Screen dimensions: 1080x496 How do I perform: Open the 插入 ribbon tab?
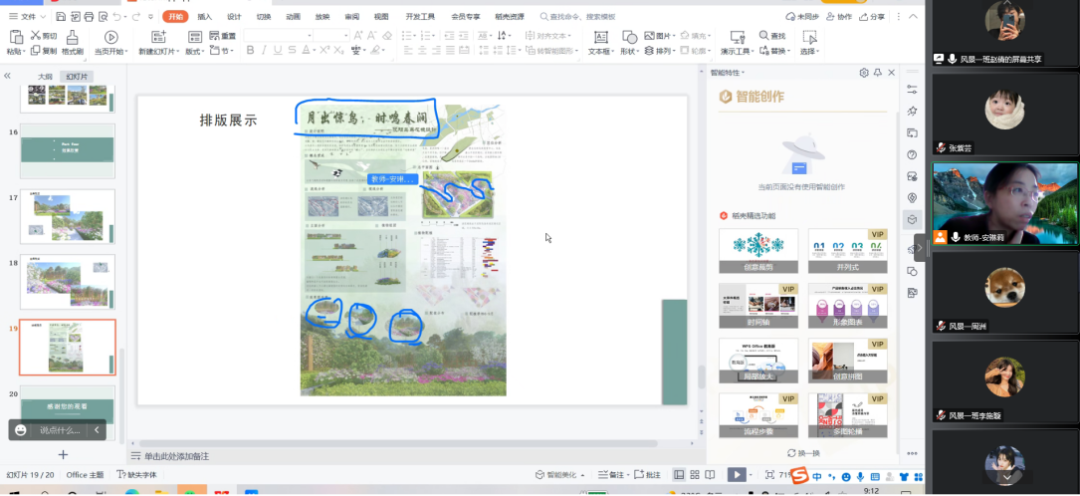coord(205,17)
